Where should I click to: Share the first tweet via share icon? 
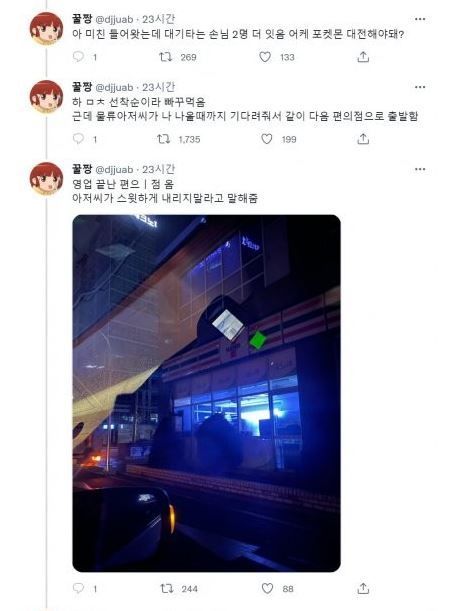(363, 57)
